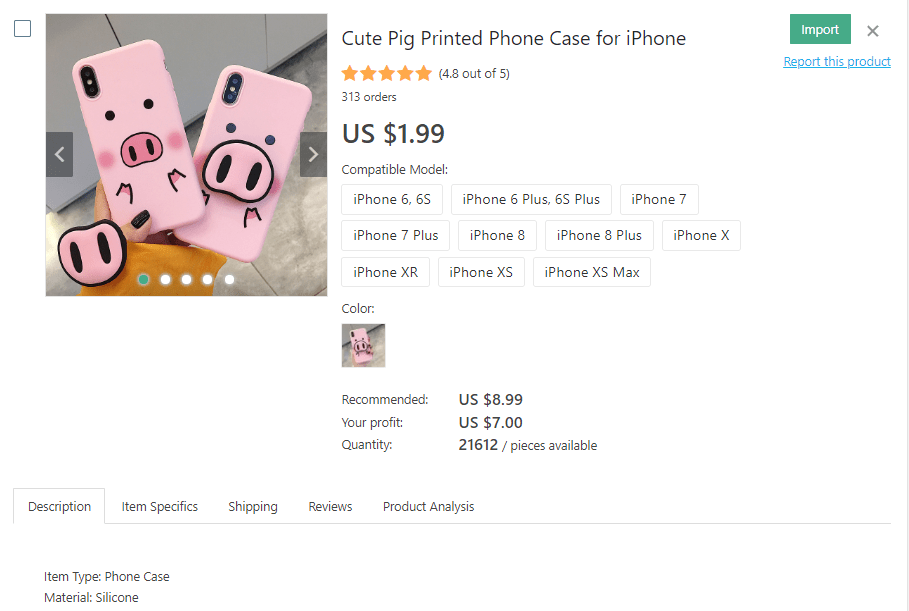Tick the product selection checkbox
909x611 pixels.
[x=22, y=29]
